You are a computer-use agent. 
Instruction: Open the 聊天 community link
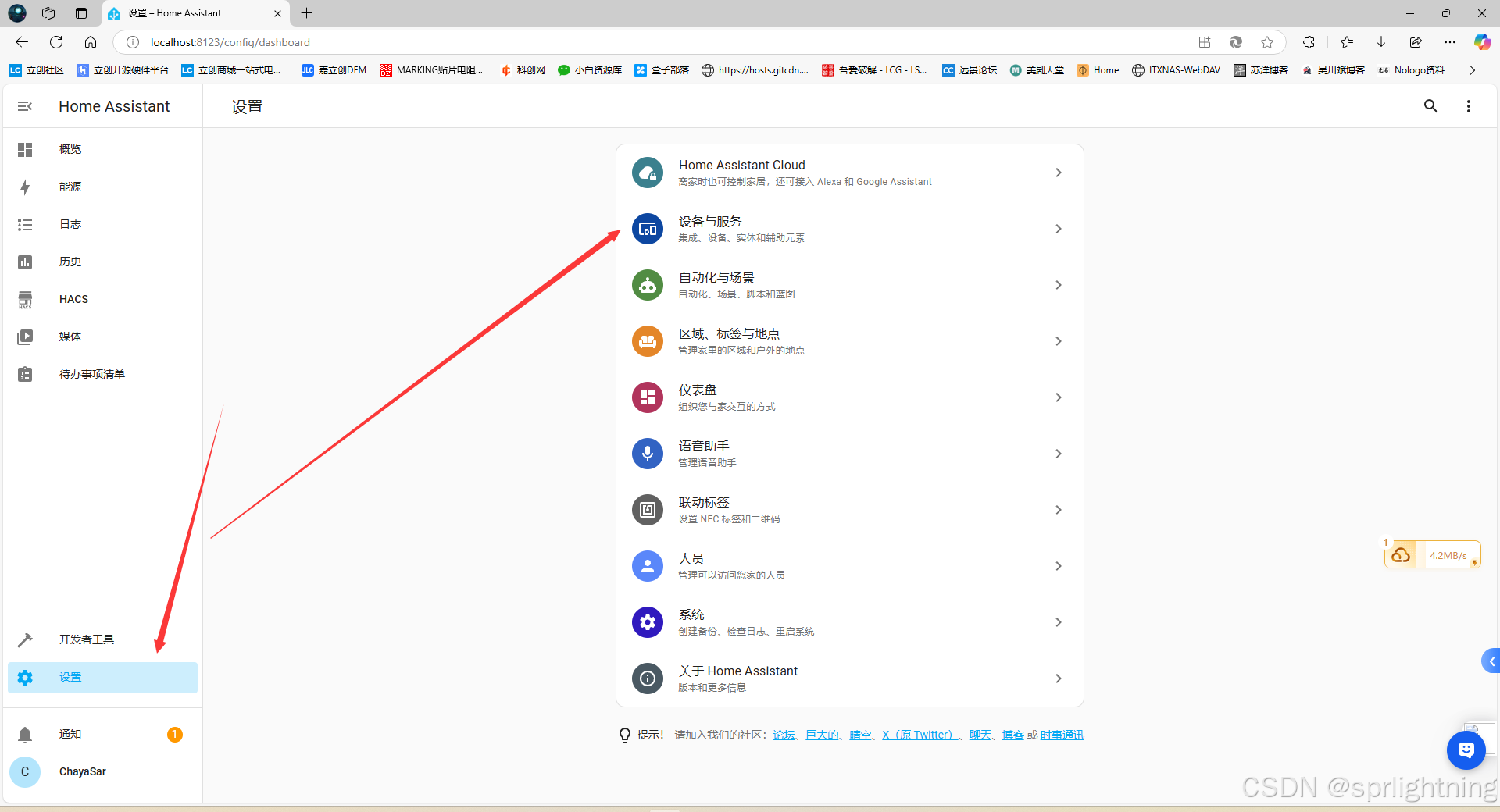click(x=980, y=735)
